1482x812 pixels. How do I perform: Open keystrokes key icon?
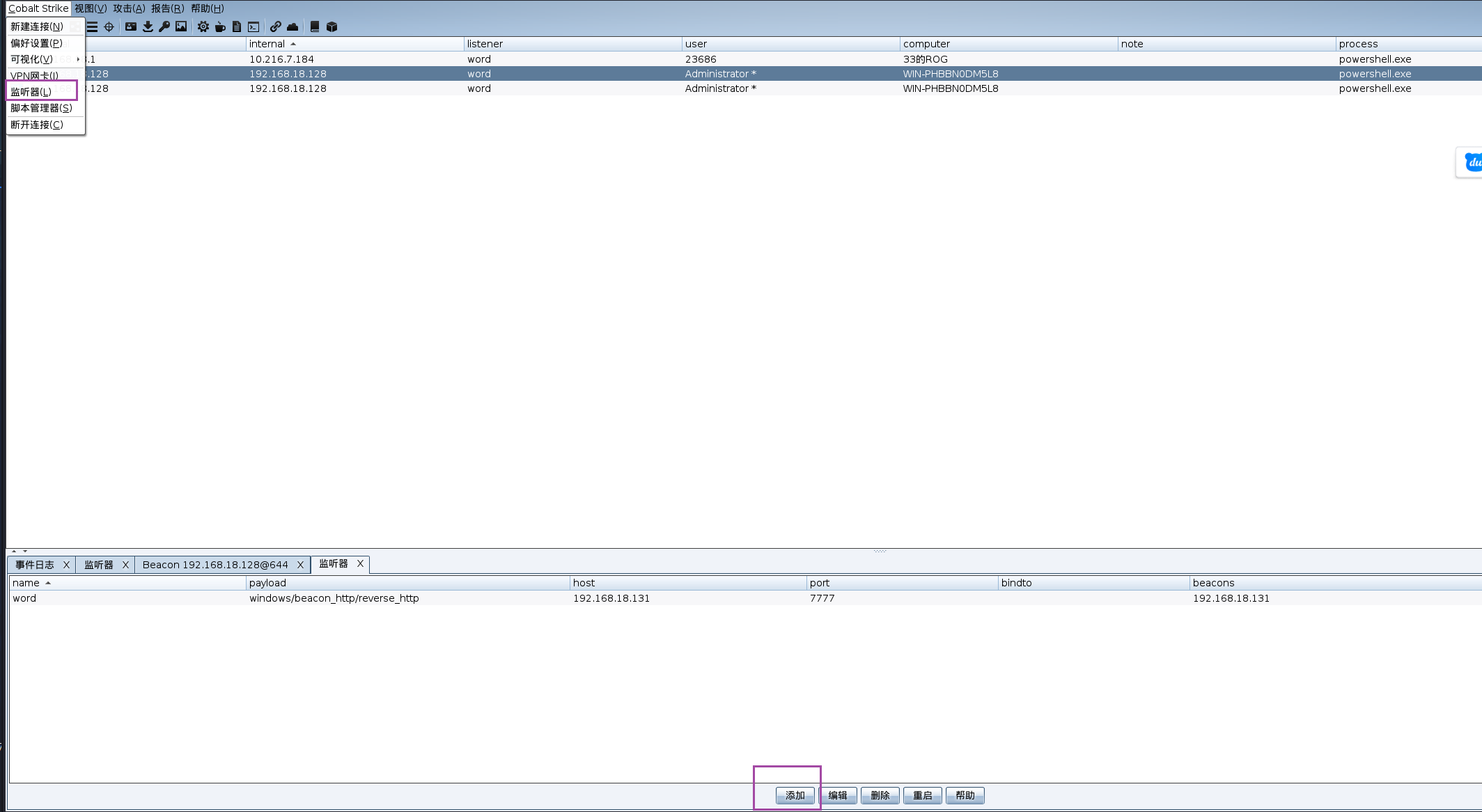[x=164, y=27]
